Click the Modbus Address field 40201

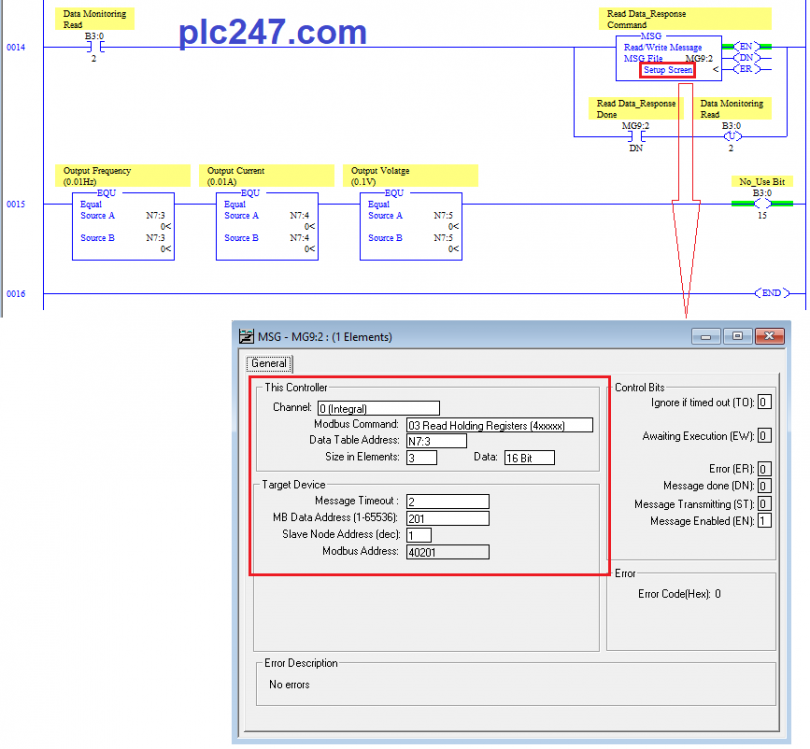447,552
